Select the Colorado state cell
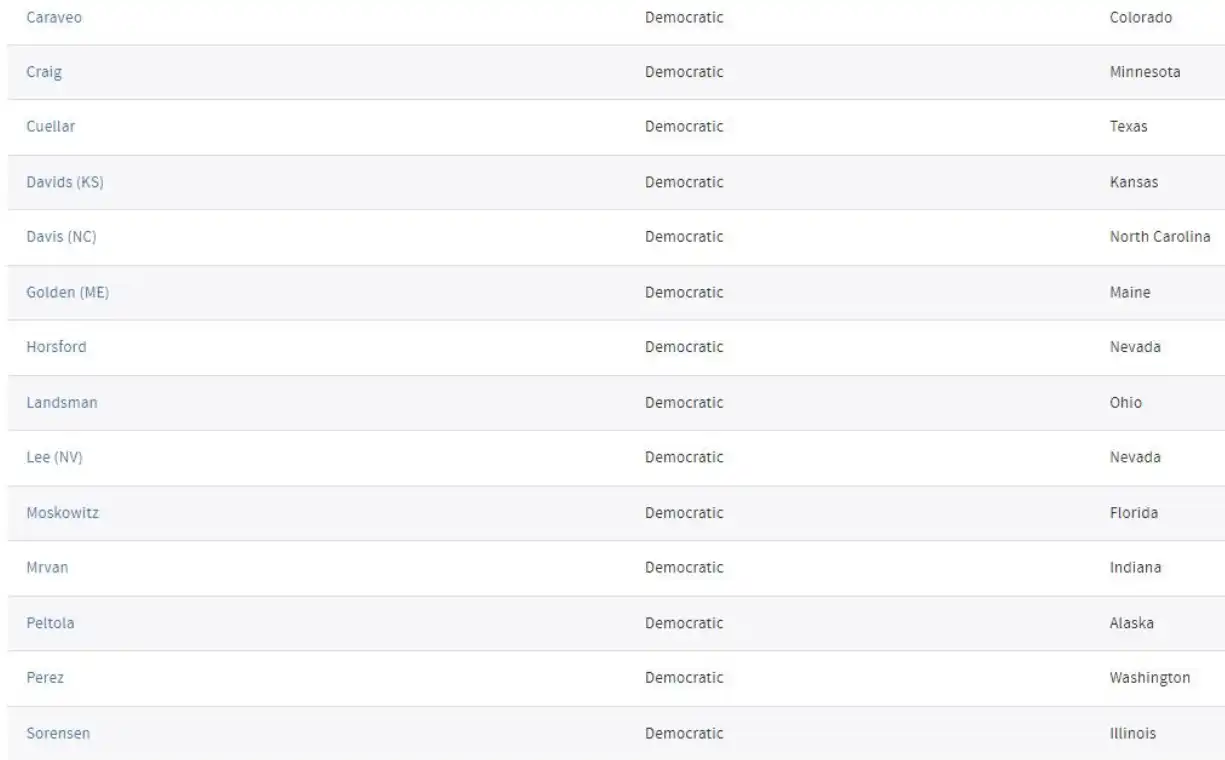Screen dimensions: 1225x760 pos(1141,17)
